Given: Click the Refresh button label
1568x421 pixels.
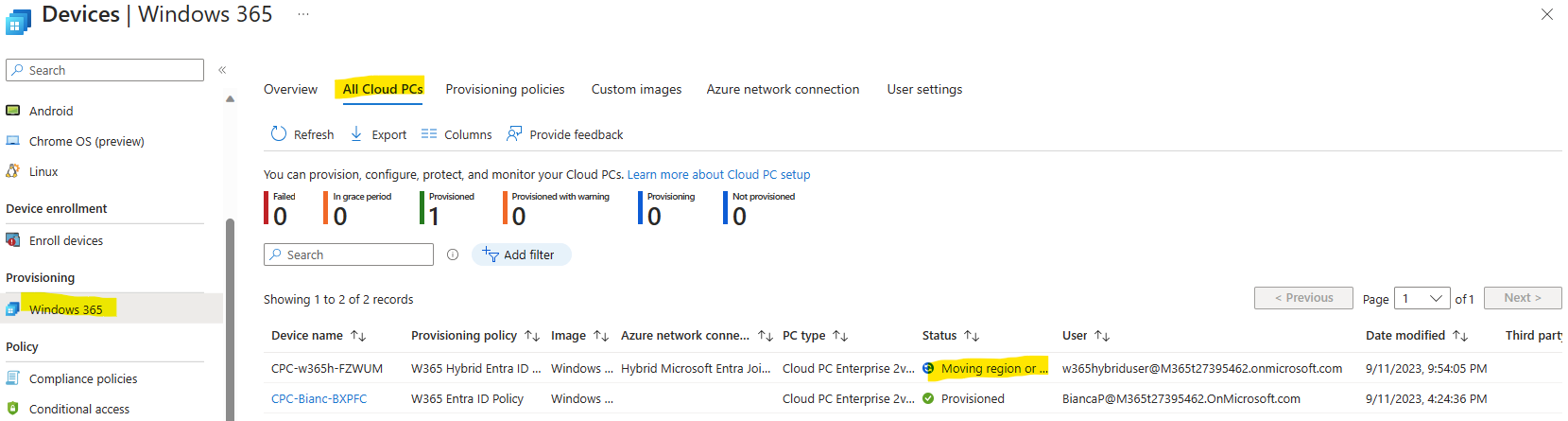Looking at the screenshot, I should click(x=314, y=134).
